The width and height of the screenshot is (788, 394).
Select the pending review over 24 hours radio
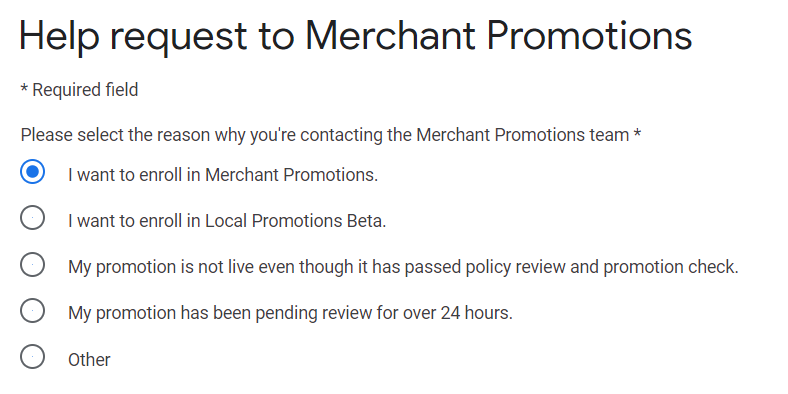pos(32,311)
